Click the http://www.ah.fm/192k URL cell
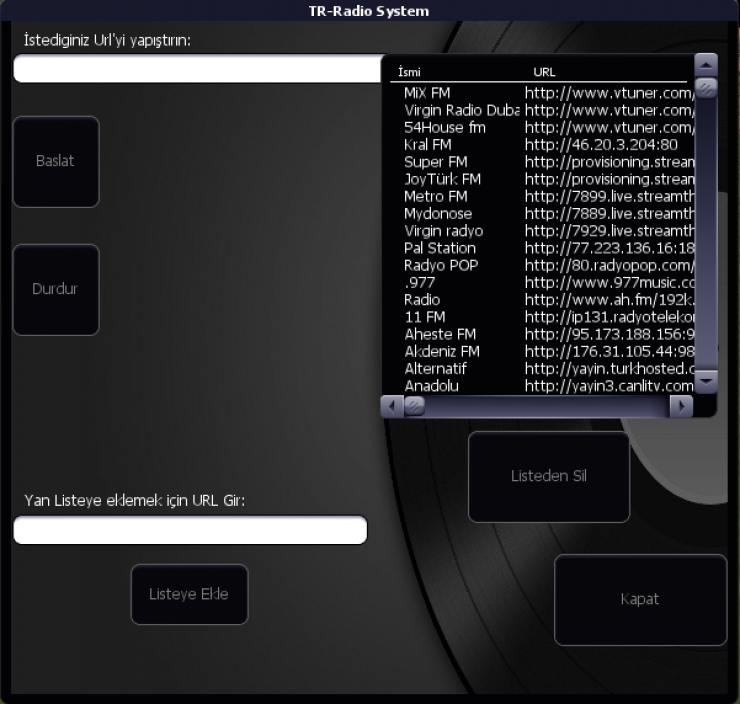Image resolution: width=740 pixels, height=704 pixels. click(609, 300)
